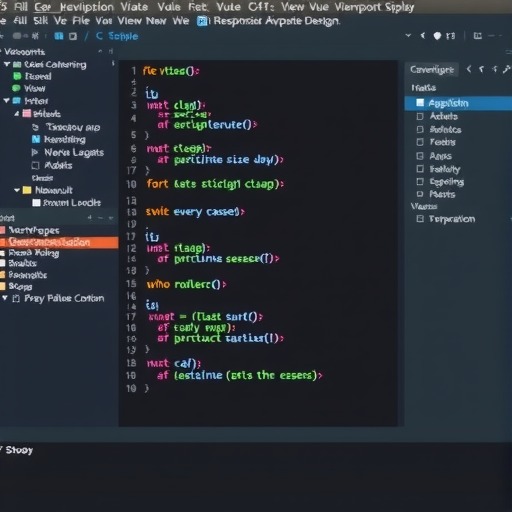Click the left chevron beside Cavenfigrs tab

click(x=469, y=69)
